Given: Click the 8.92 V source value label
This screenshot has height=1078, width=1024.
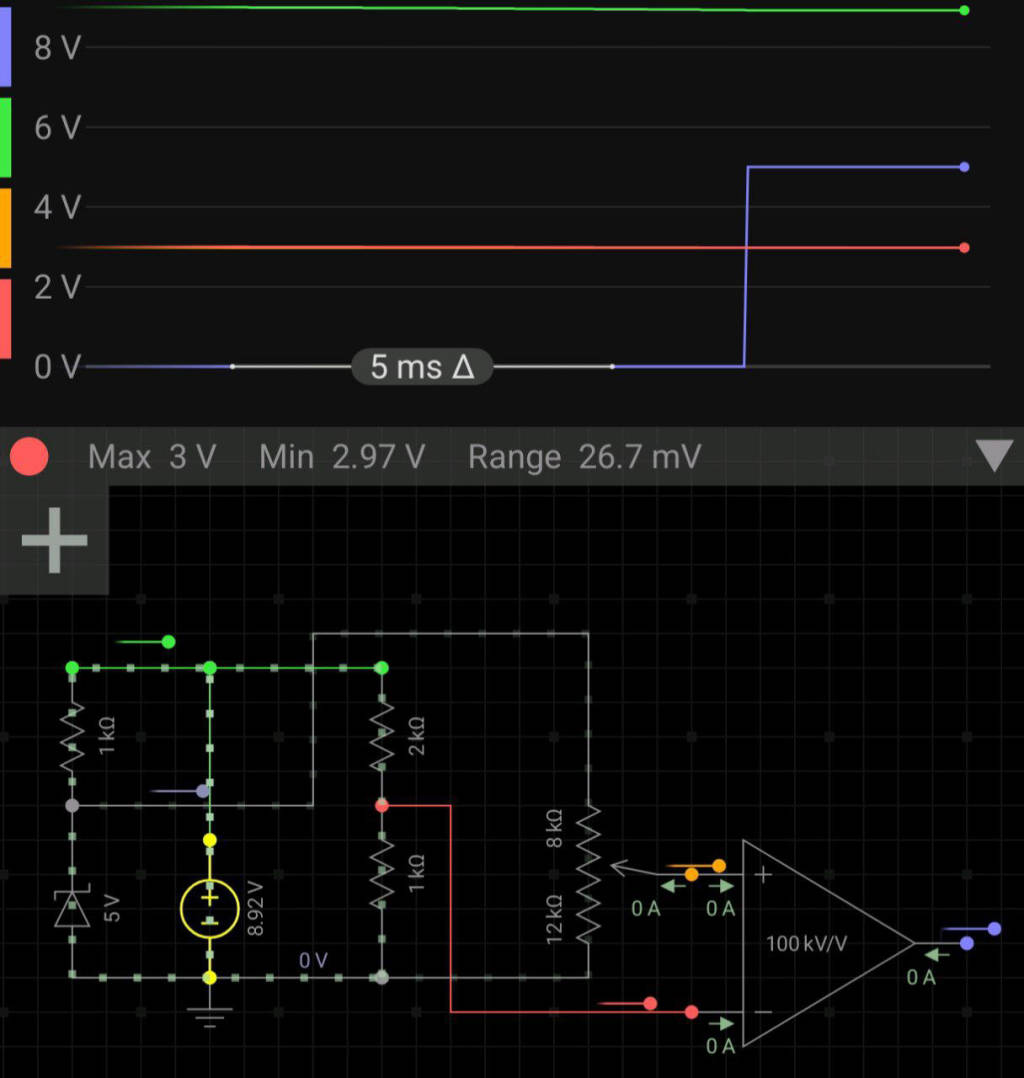Looking at the screenshot, I should click(255, 908).
